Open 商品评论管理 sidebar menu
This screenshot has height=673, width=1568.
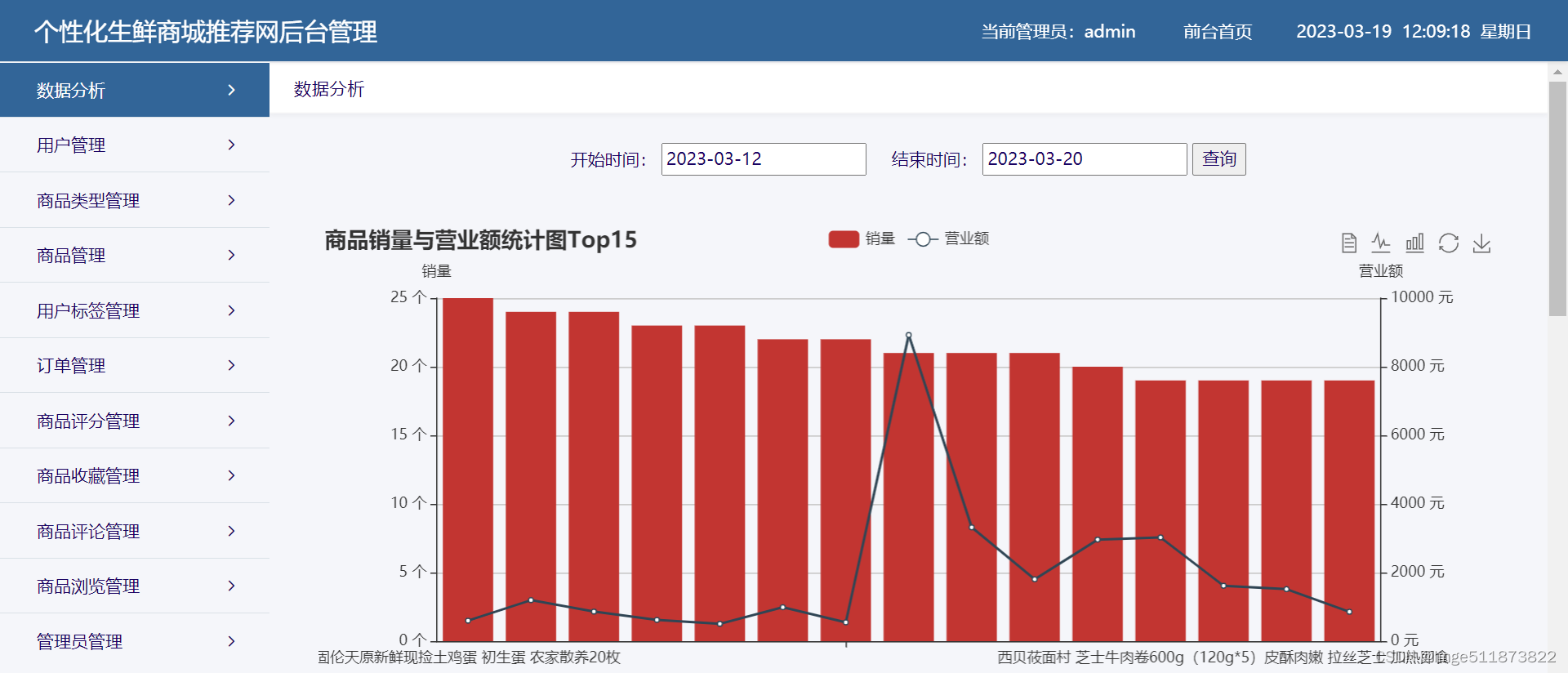(x=135, y=531)
